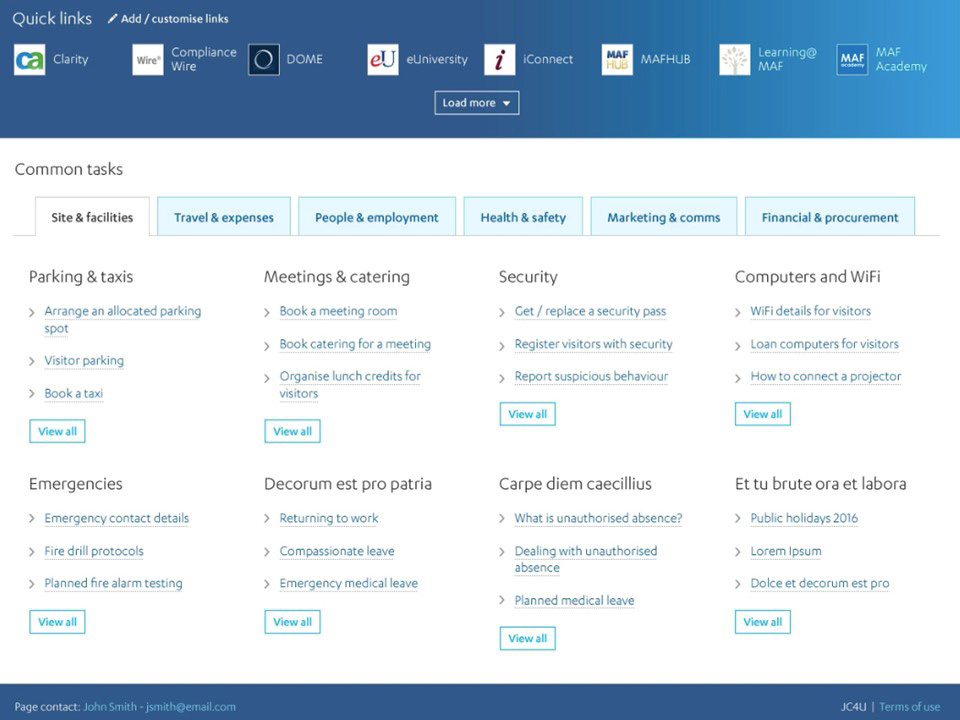960x720 pixels.
Task: Open the eUniversity icon
Action: tap(383, 60)
